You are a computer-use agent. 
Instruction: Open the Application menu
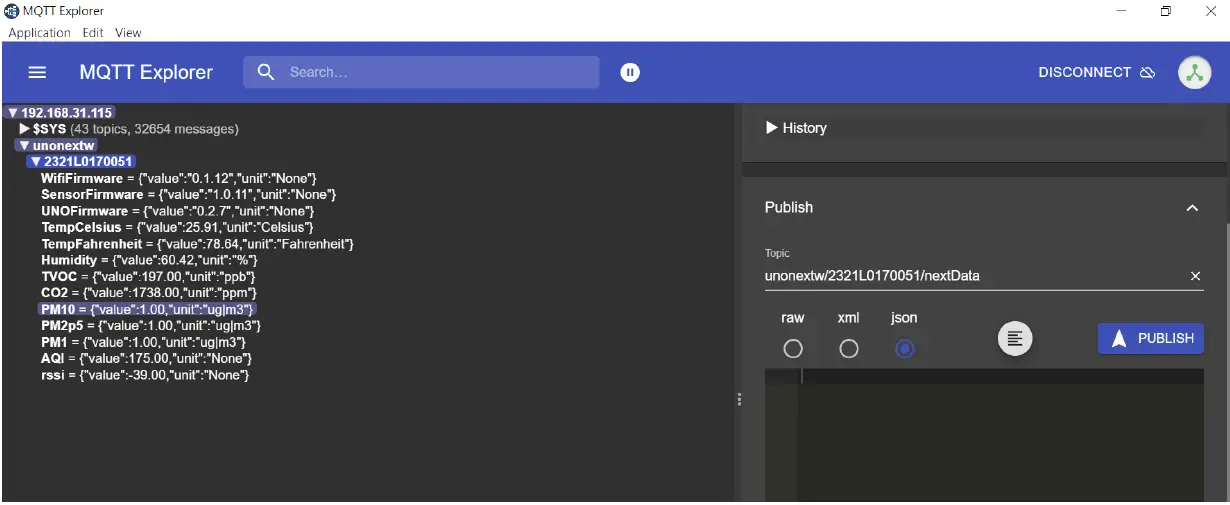click(x=39, y=33)
